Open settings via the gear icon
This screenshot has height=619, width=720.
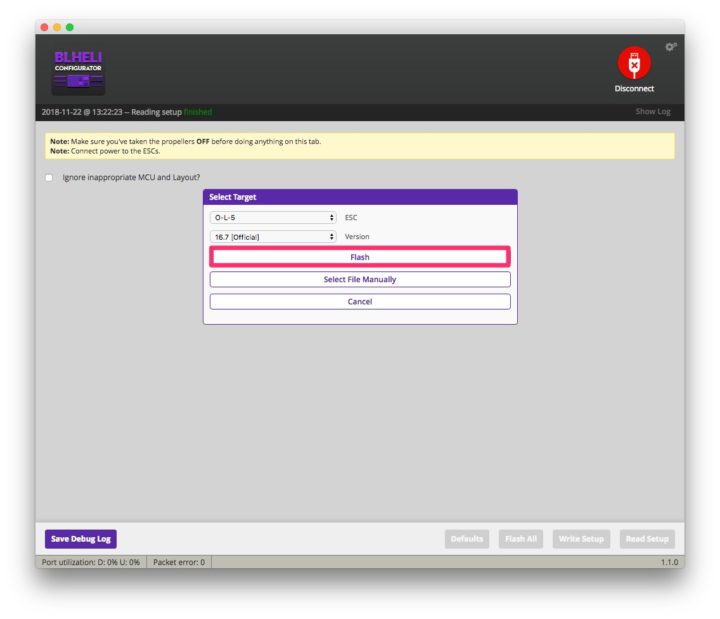coord(671,46)
